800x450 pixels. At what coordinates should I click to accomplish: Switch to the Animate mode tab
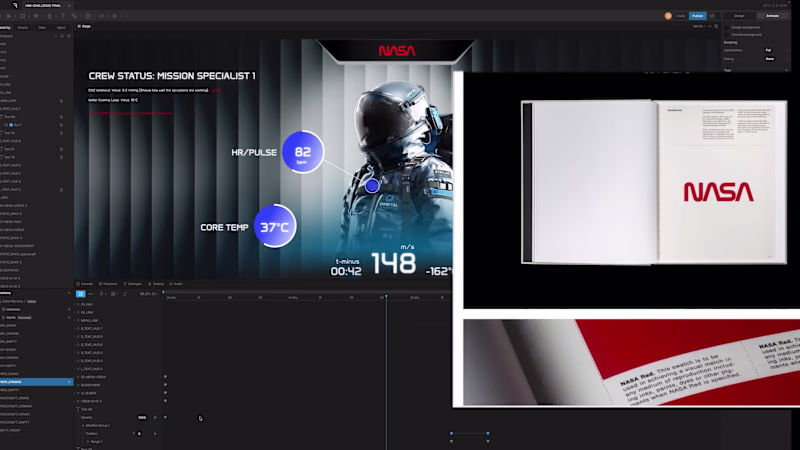(x=772, y=16)
